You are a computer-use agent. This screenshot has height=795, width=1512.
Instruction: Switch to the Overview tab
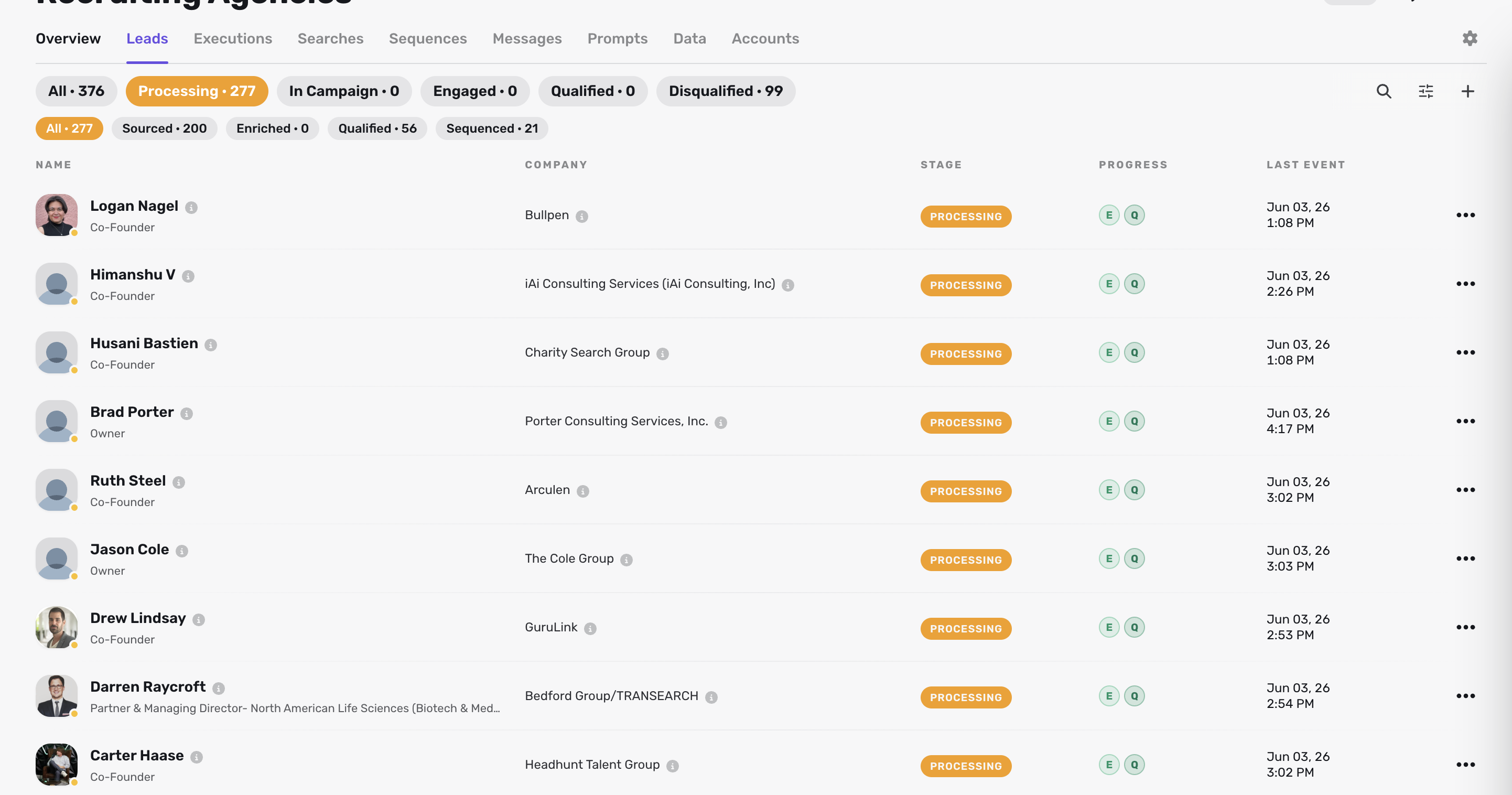click(68, 39)
